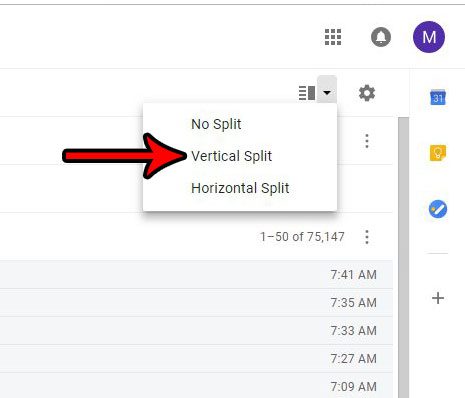Expand the split pane dropdown arrow
Screen dimensions: 465x398
point(327,92)
